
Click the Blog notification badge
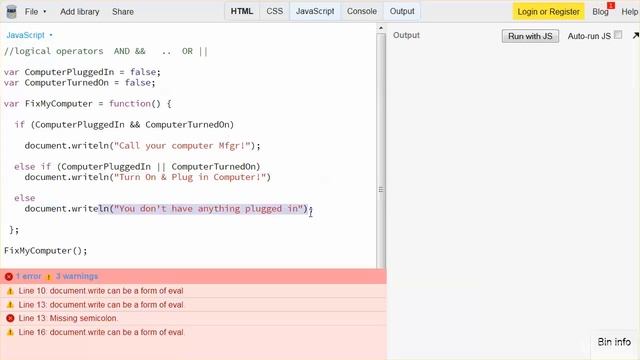coord(611,5)
